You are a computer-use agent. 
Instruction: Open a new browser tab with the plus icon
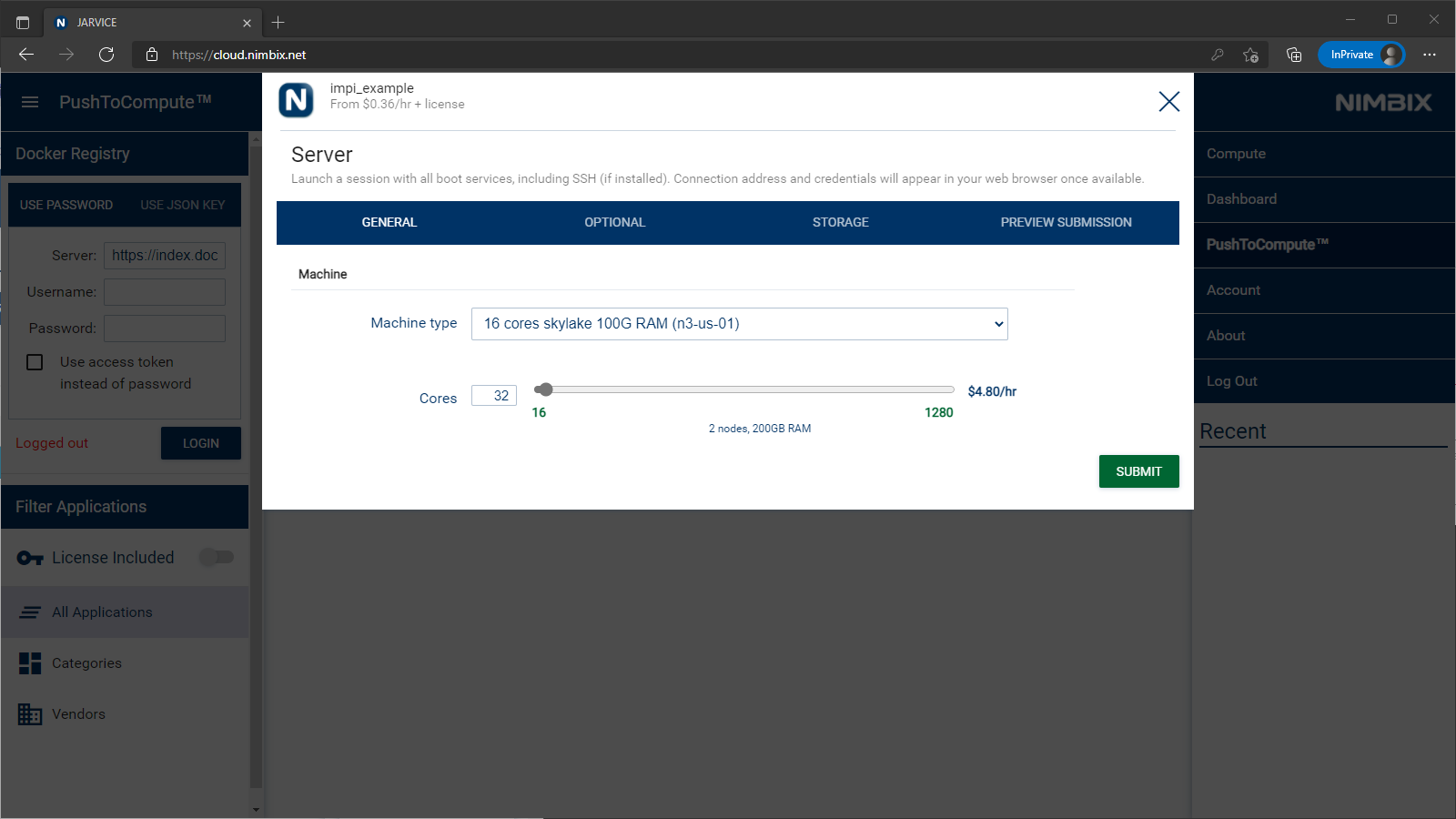[278, 23]
